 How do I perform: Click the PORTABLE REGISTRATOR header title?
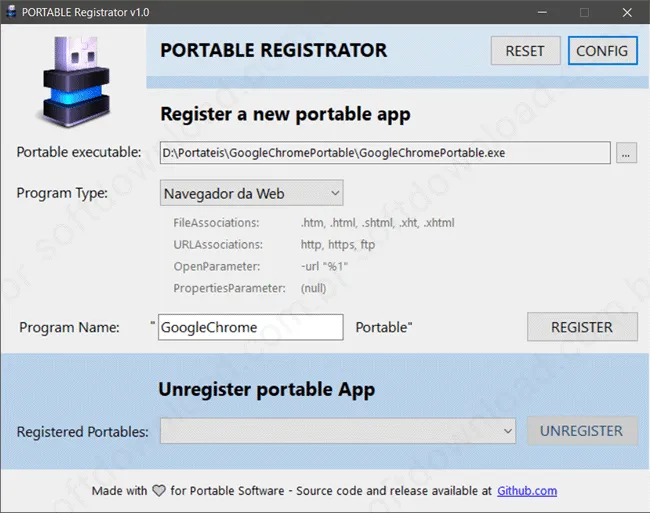(274, 50)
